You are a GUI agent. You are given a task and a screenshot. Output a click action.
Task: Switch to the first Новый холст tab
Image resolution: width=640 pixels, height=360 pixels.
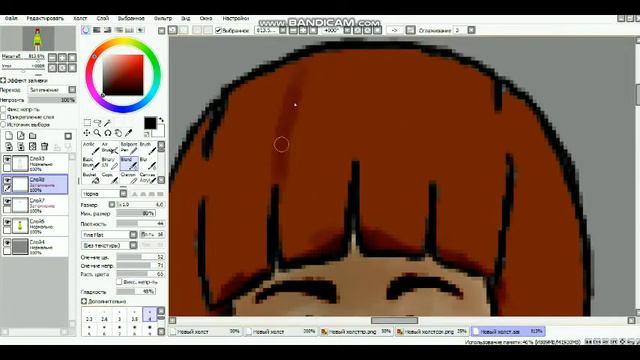[x=205, y=331]
